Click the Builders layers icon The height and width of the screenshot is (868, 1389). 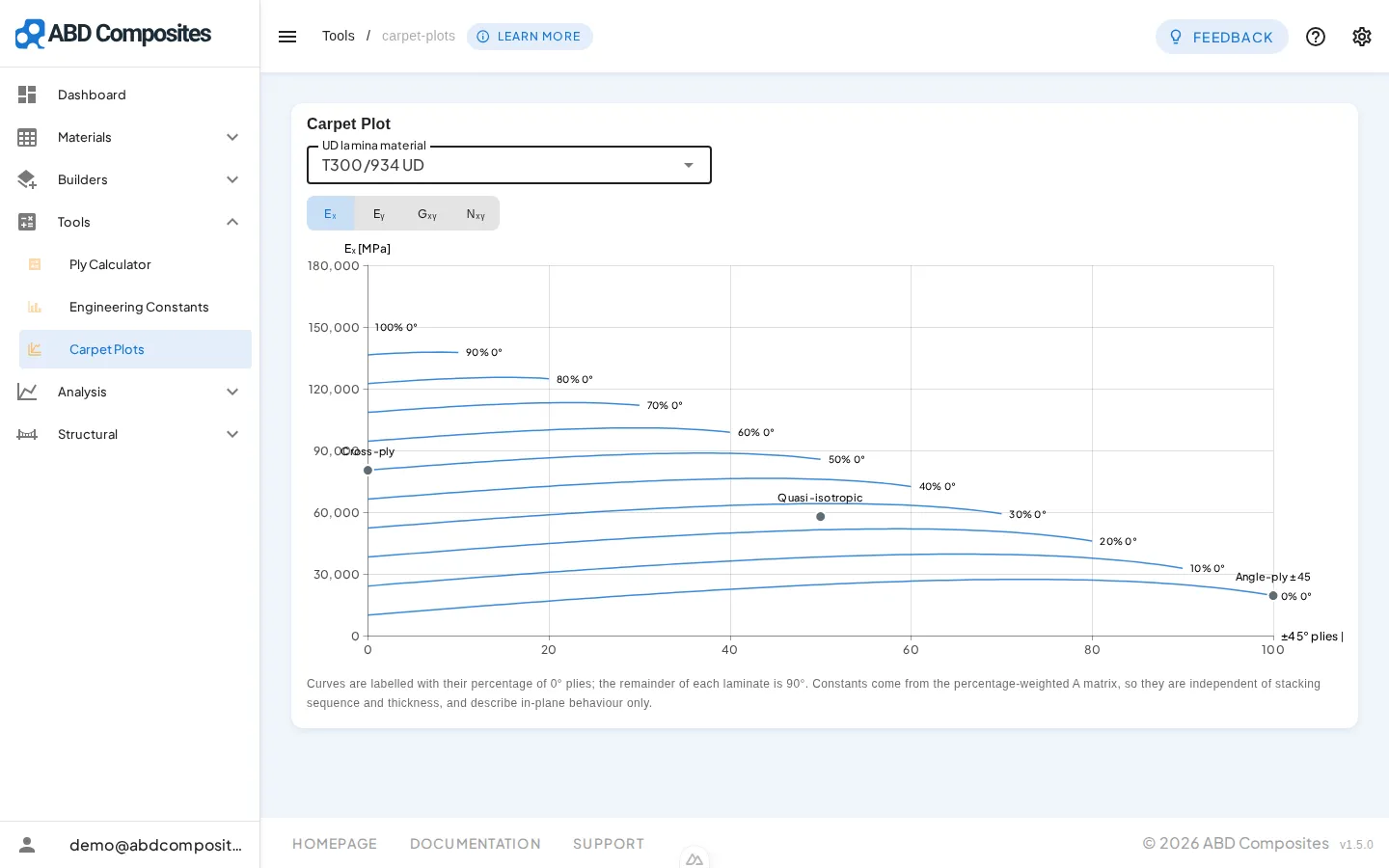click(x=27, y=179)
